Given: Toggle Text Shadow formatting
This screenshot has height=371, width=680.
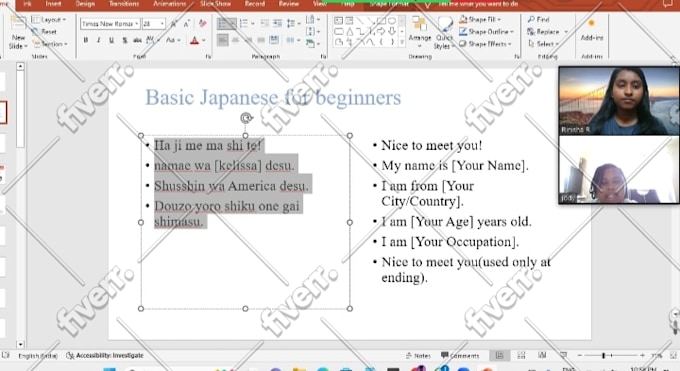Looking at the screenshot, I should pyautogui.click(x=124, y=40).
